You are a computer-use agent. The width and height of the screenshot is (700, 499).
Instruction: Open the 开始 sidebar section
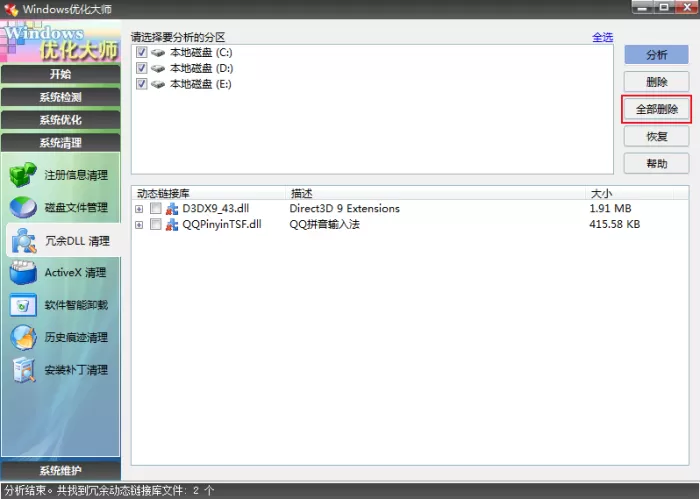click(61, 74)
